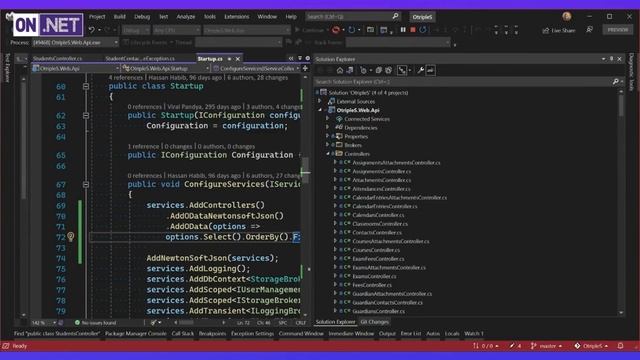Click the pending changes pencil indicator
The width and height of the screenshot is (640, 360).
tap(515, 346)
